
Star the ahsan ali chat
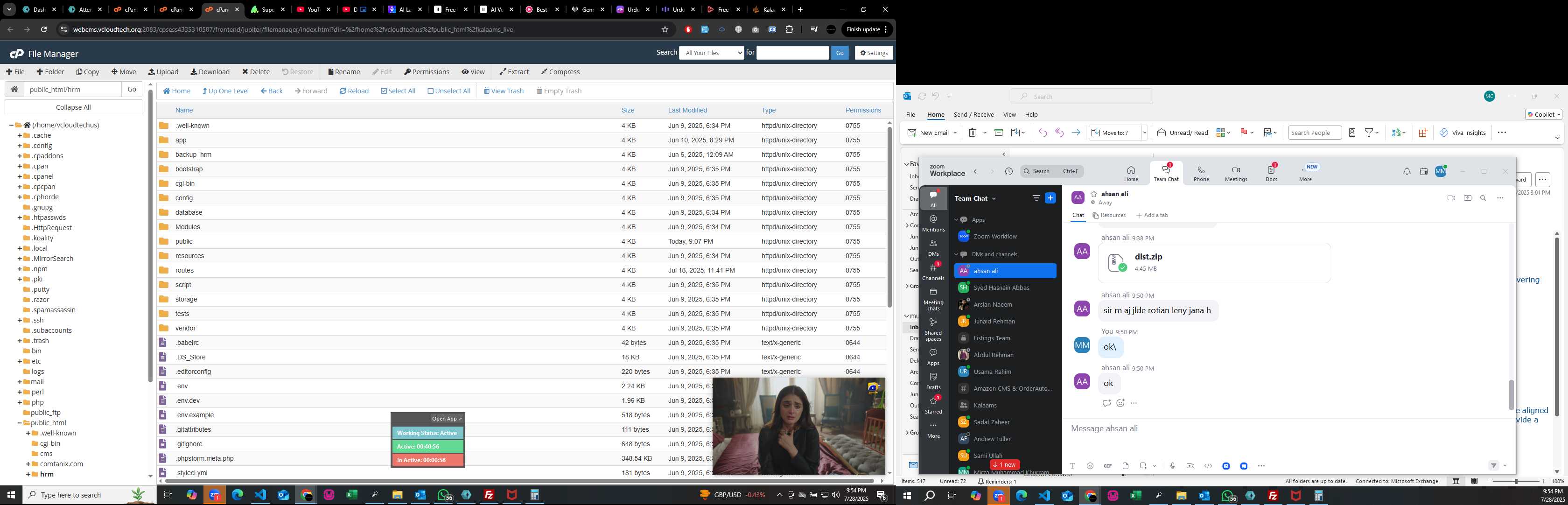click(1094, 194)
